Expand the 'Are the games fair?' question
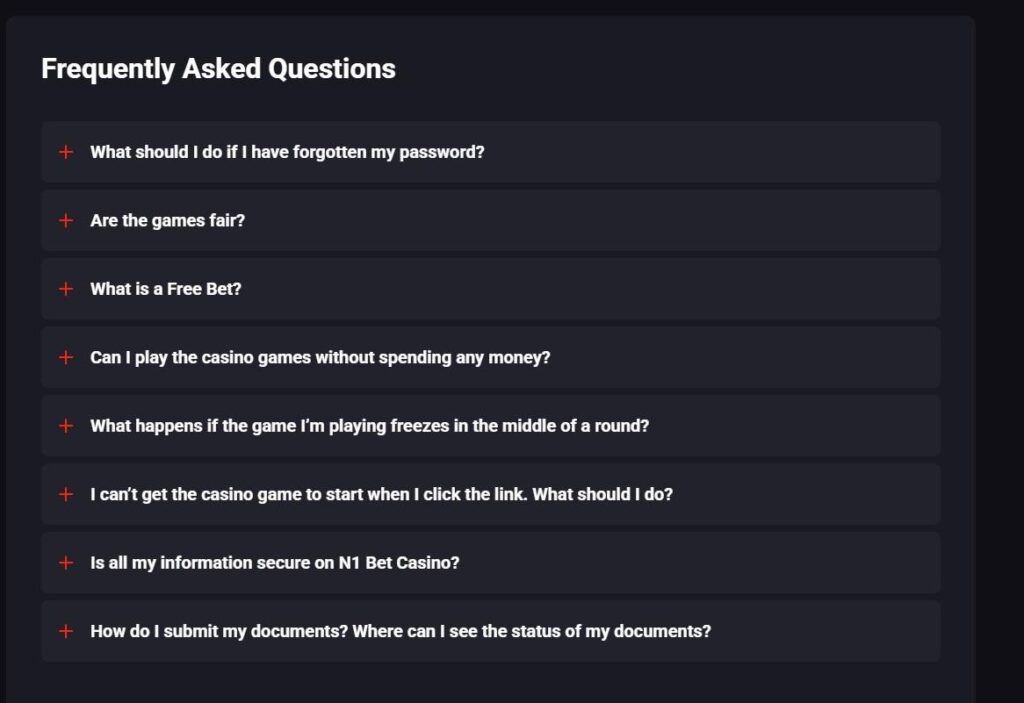 167,221
